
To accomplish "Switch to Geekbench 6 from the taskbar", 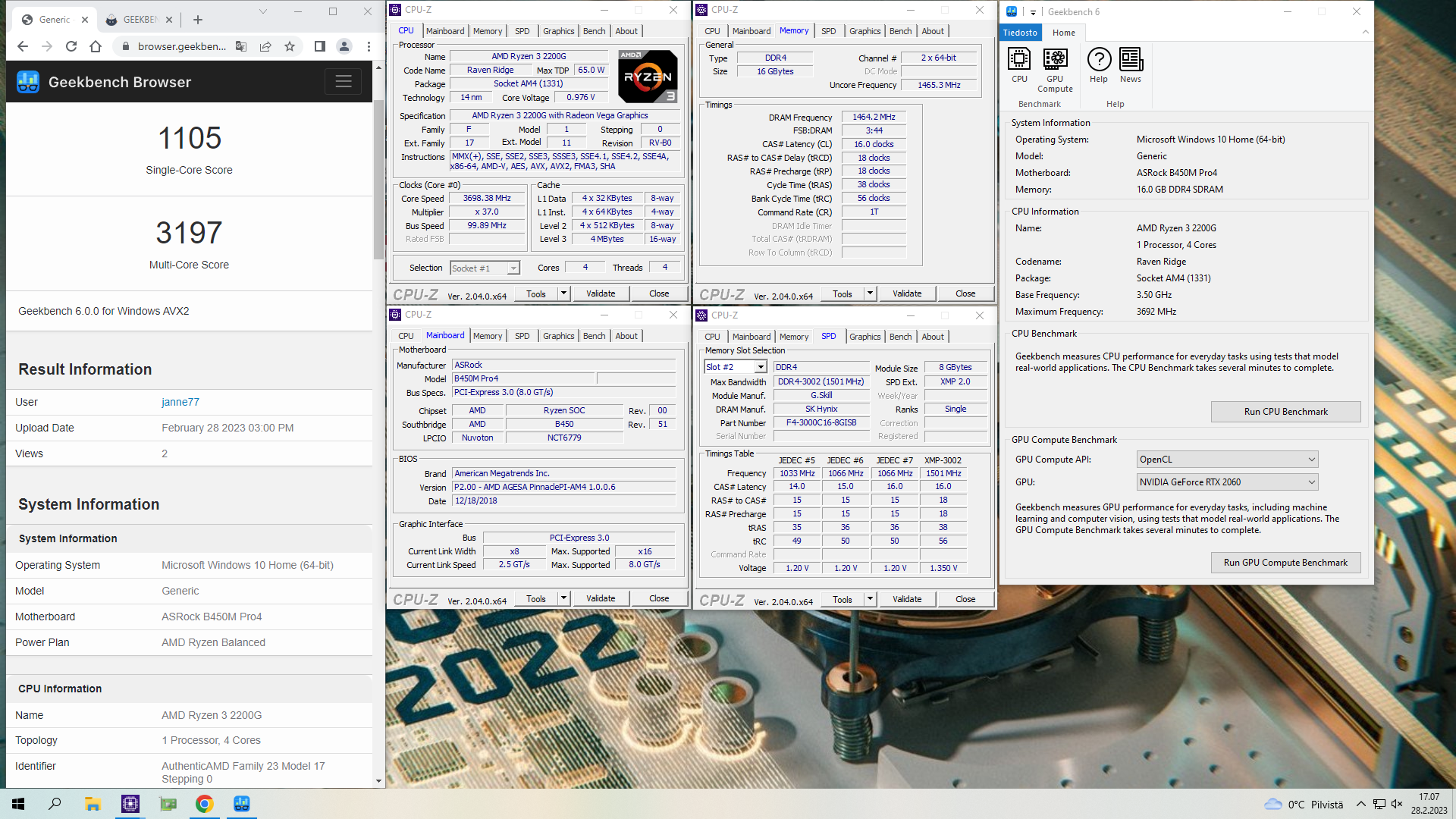I will [242, 804].
